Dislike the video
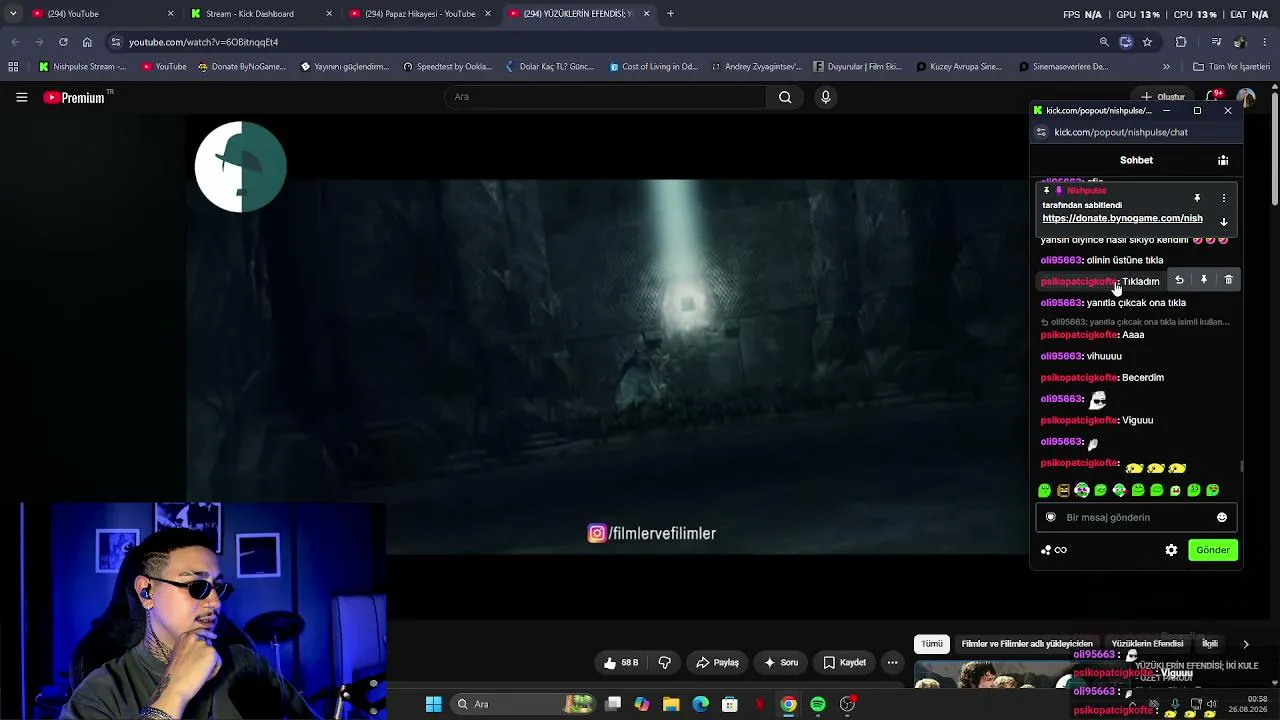The image size is (1280, 720). tap(664, 662)
